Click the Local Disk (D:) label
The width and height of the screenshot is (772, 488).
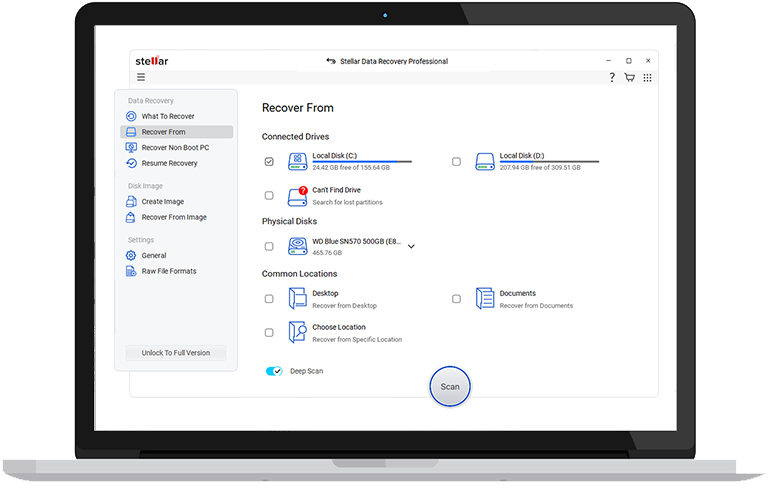[522, 156]
